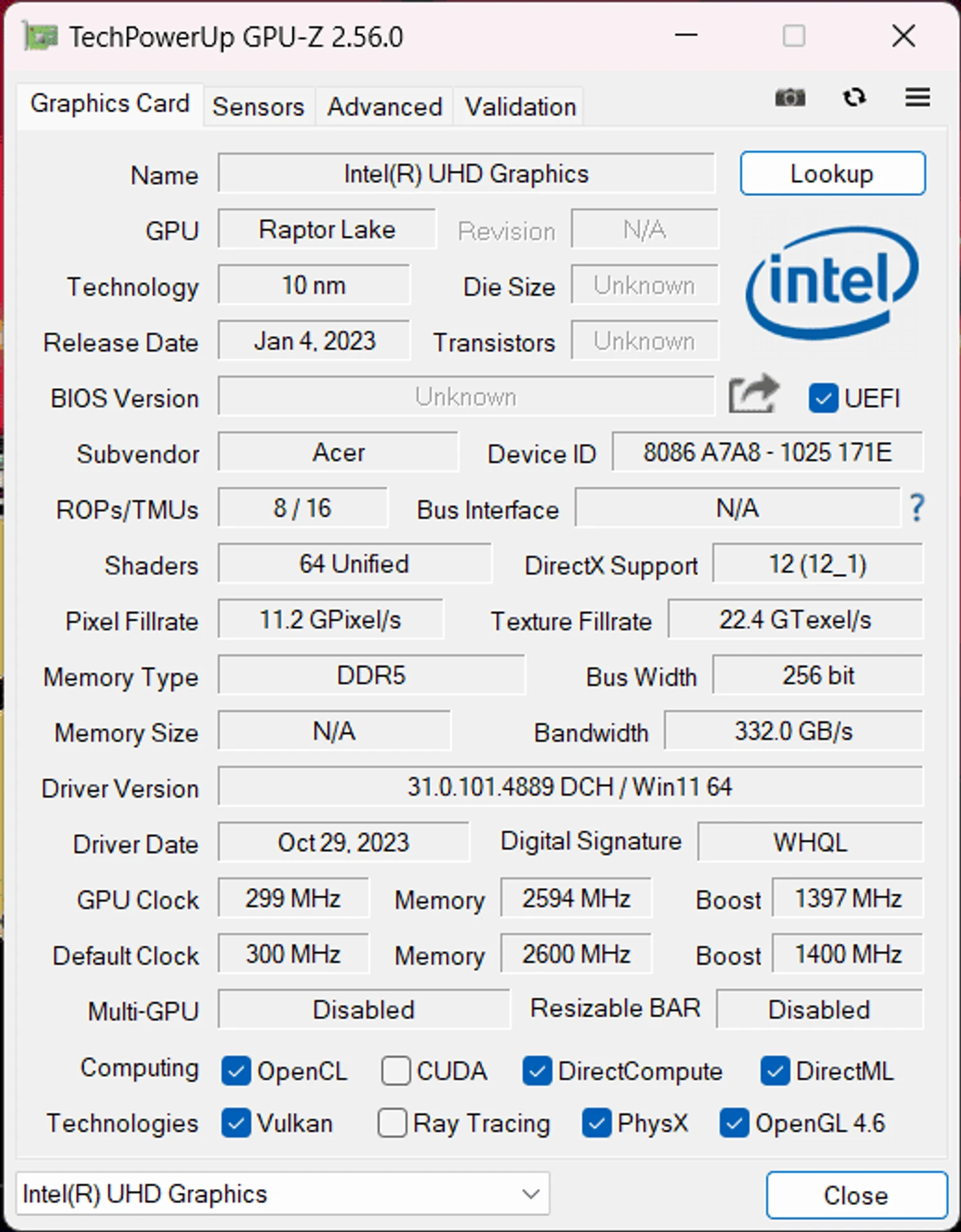The image size is (961, 1232).
Task: Click the Close button at bottom
Action: click(x=856, y=1195)
